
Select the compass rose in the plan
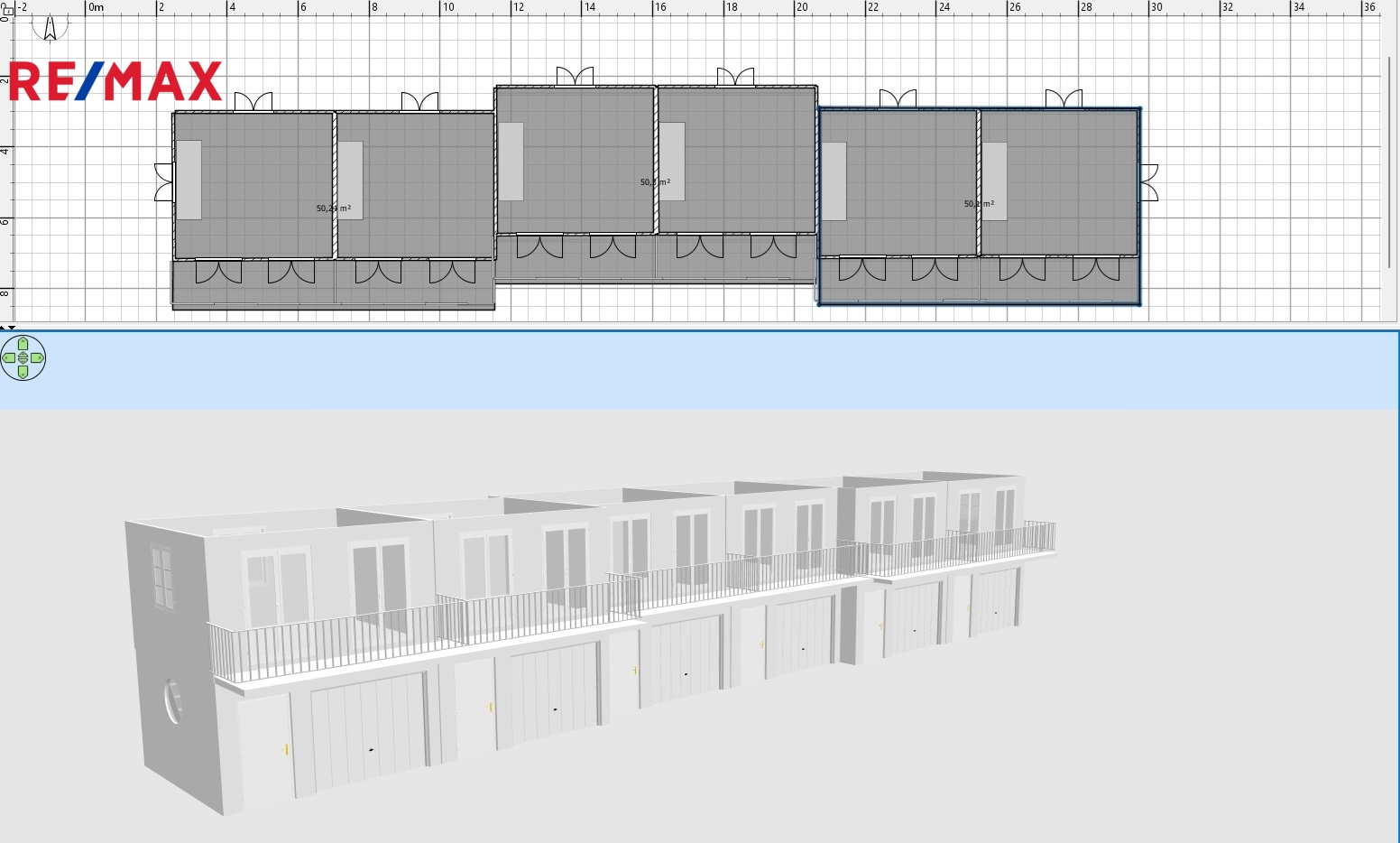(50, 27)
